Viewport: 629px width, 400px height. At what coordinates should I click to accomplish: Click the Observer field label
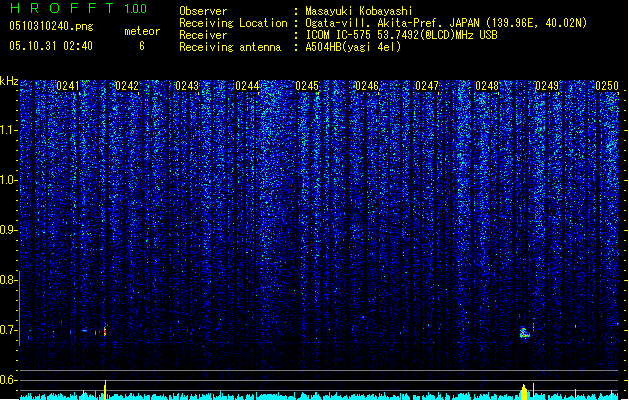pos(203,11)
